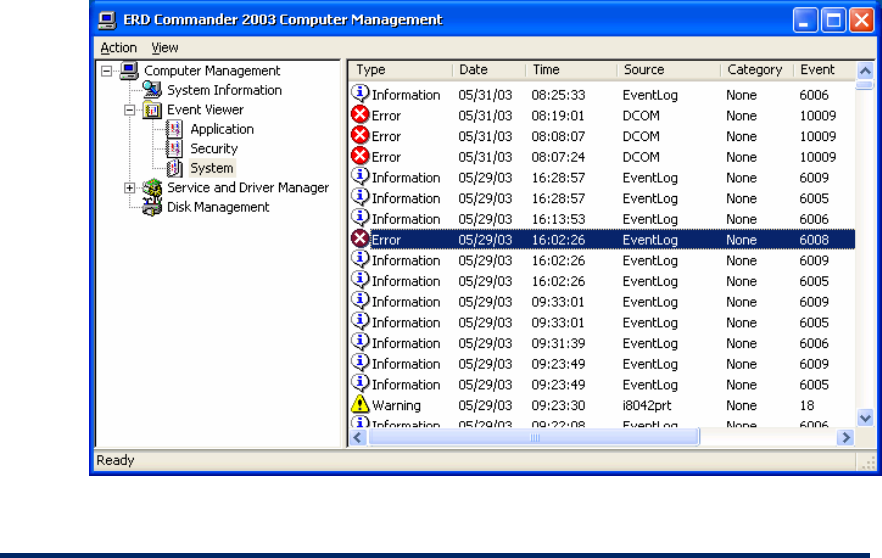This screenshot has width=882, height=558.
Task: Click the selected error icon at 16:02:26
Action: 360,239
